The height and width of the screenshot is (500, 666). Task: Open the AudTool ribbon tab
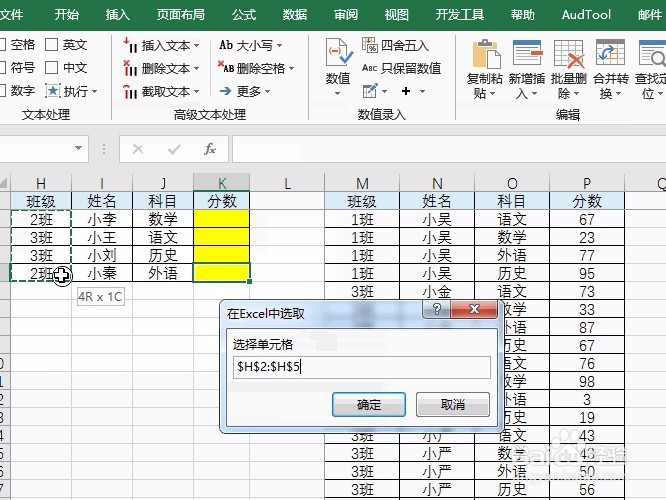[x=586, y=14]
